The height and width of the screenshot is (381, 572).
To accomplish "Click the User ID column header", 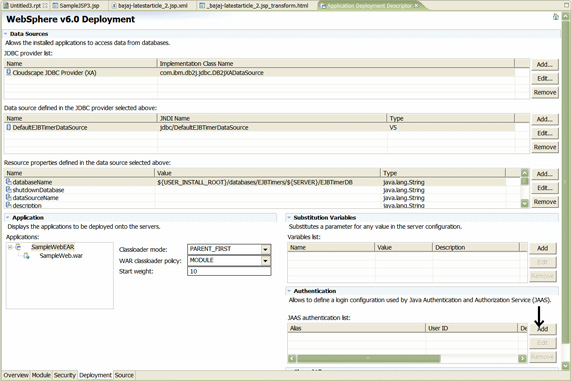I will coord(472,328).
